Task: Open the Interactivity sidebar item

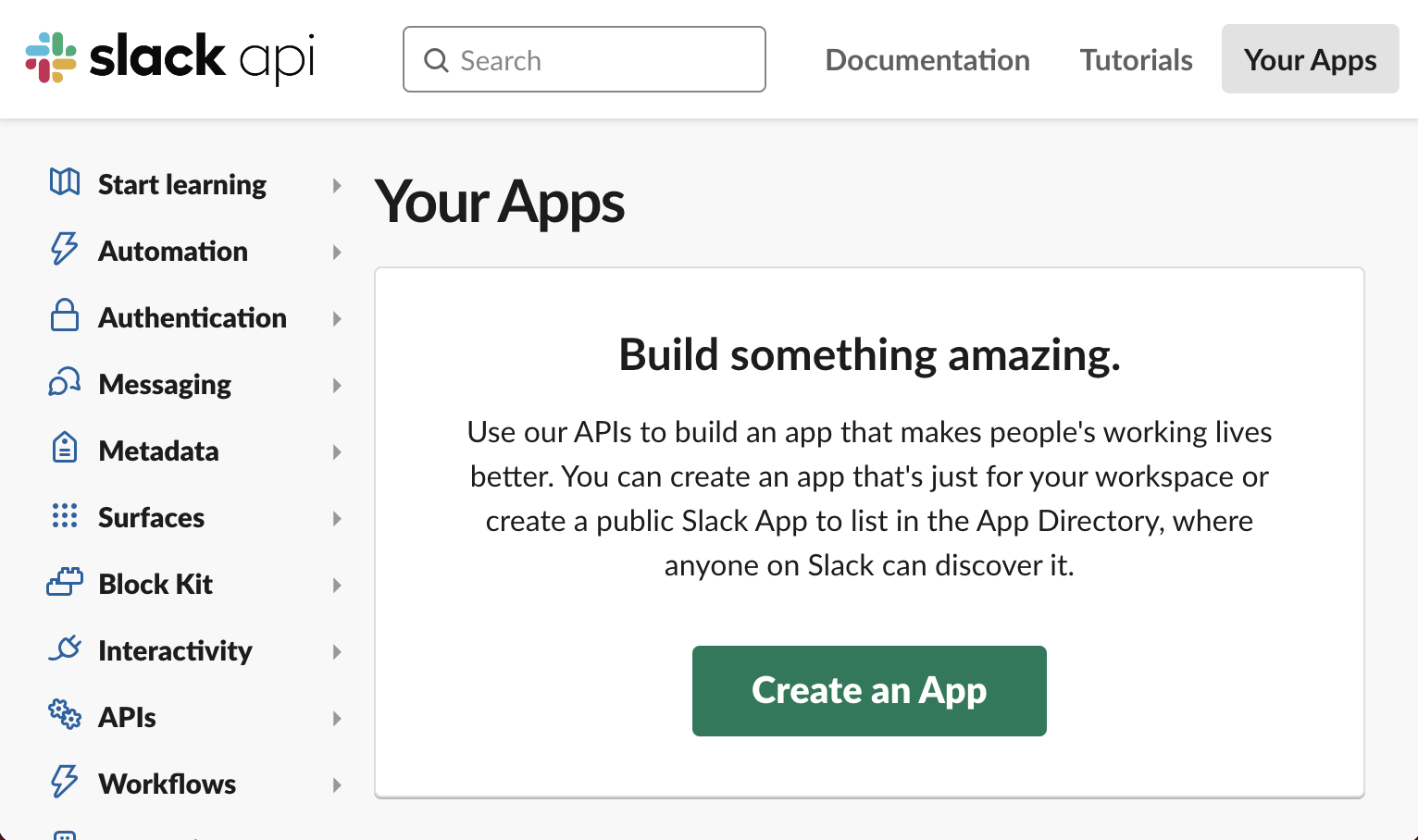Action: point(175,651)
